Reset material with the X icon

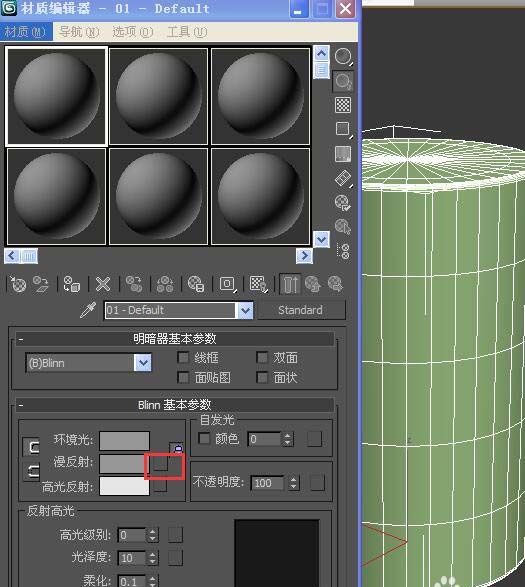click(x=103, y=284)
